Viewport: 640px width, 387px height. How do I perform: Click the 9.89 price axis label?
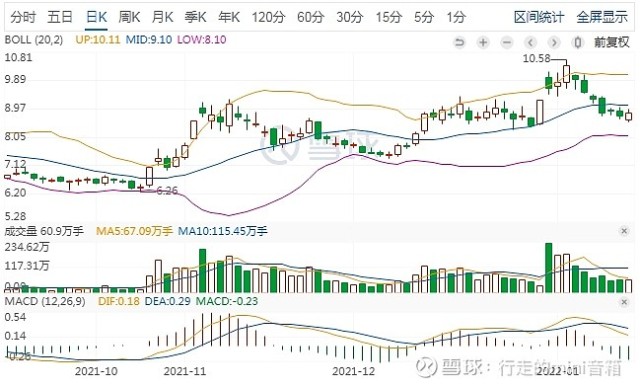tap(16, 79)
